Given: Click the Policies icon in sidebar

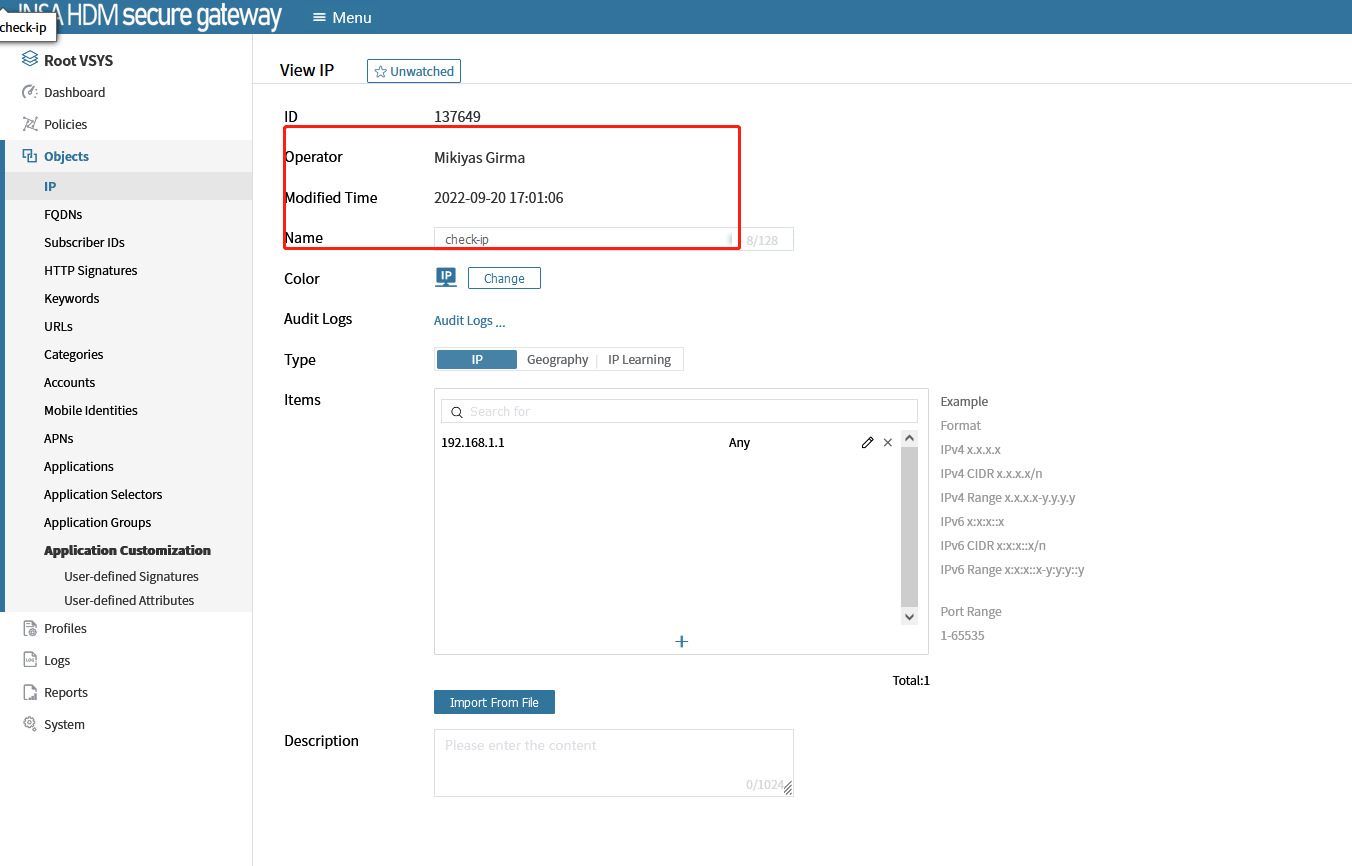Looking at the screenshot, I should point(30,124).
